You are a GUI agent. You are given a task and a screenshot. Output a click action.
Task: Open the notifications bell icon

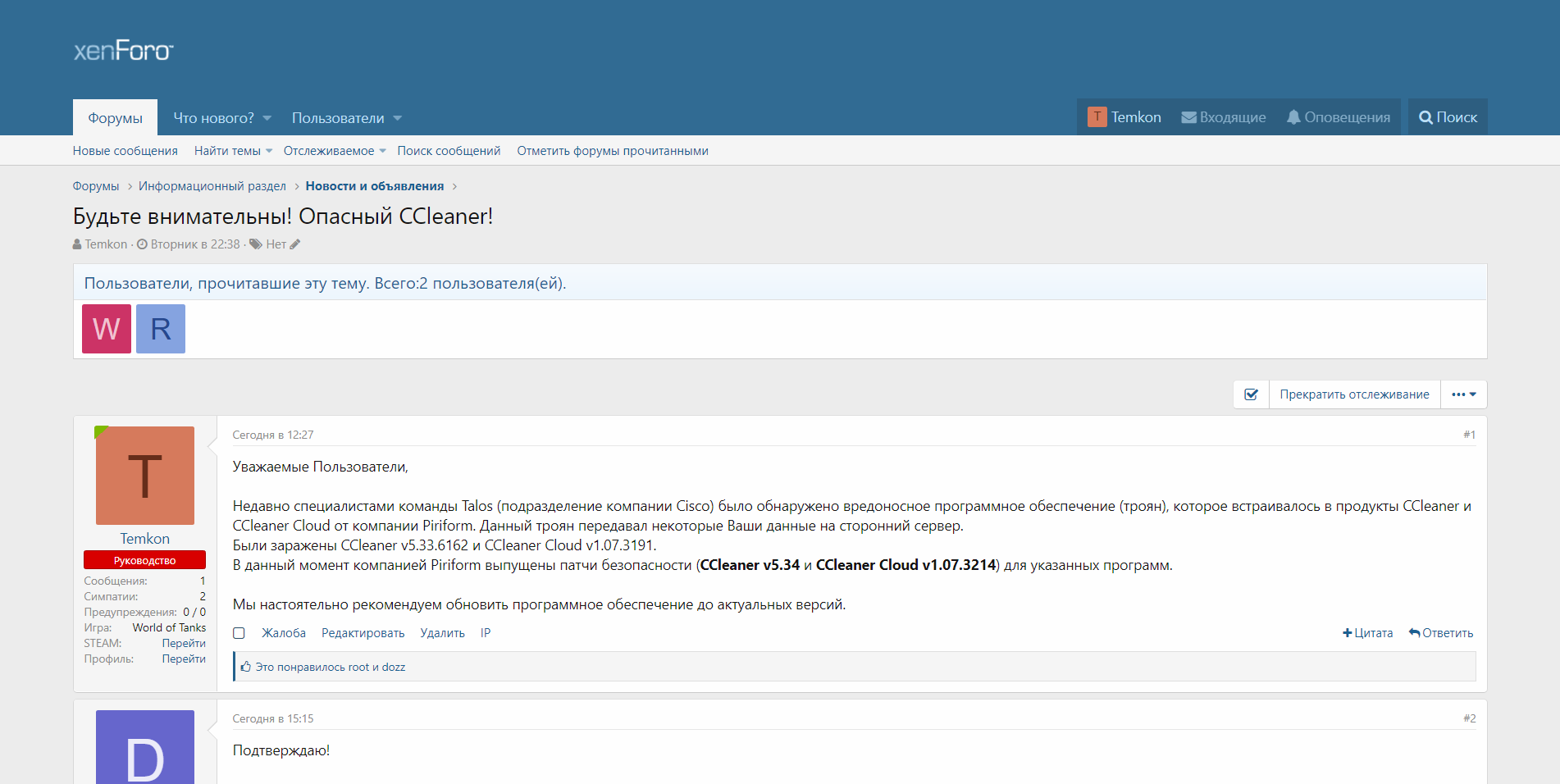1293,117
